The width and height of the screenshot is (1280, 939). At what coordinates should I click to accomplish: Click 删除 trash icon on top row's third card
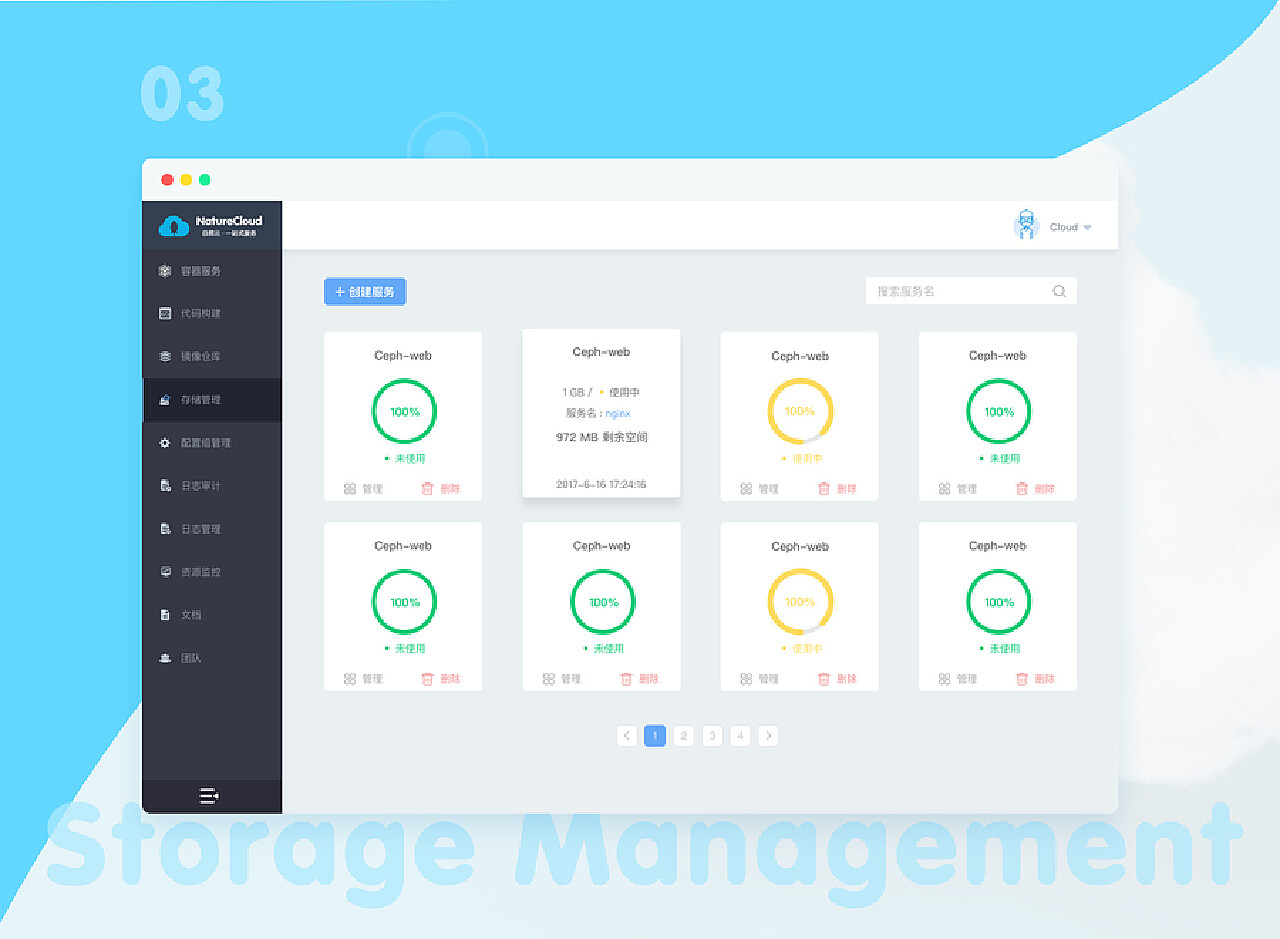point(824,489)
